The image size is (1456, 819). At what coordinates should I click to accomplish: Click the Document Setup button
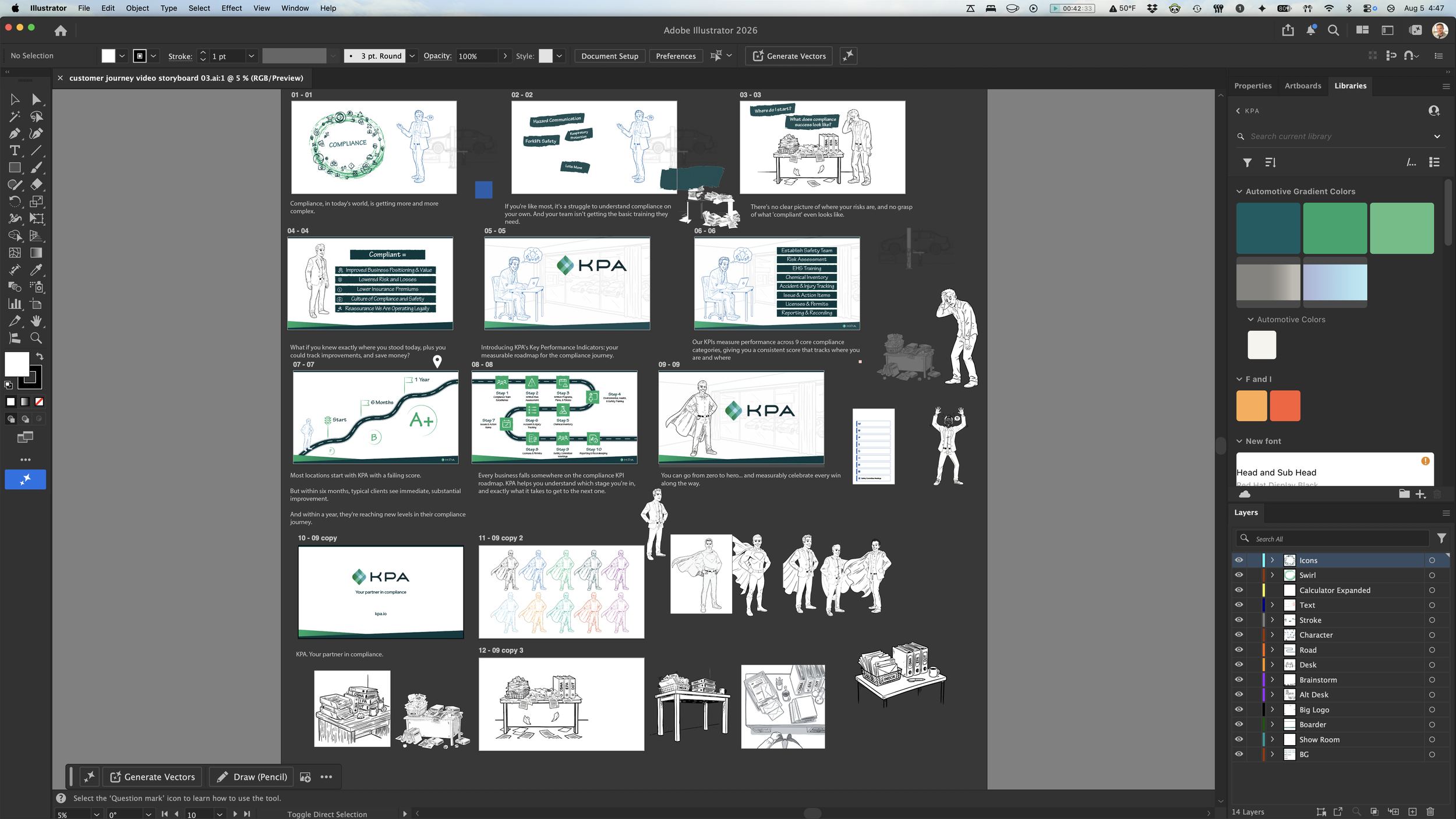pos(610,56)
